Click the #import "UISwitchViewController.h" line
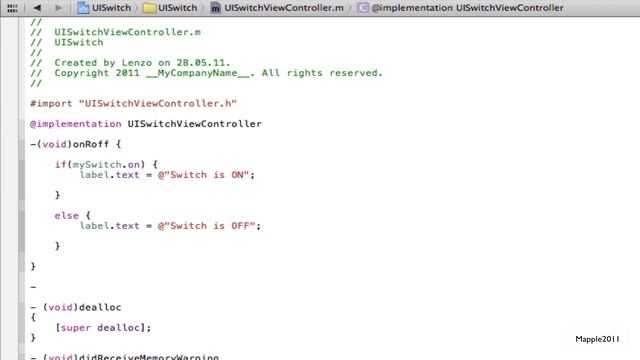 pos(133,104)
